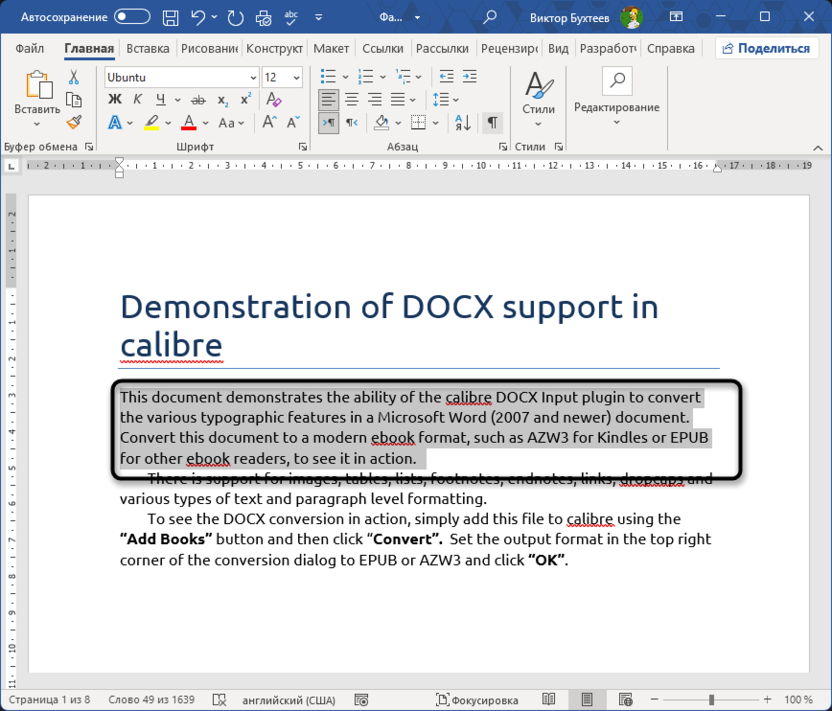
Task: Click the Sort A-Z icon
Action: click(x=463, y=122)
